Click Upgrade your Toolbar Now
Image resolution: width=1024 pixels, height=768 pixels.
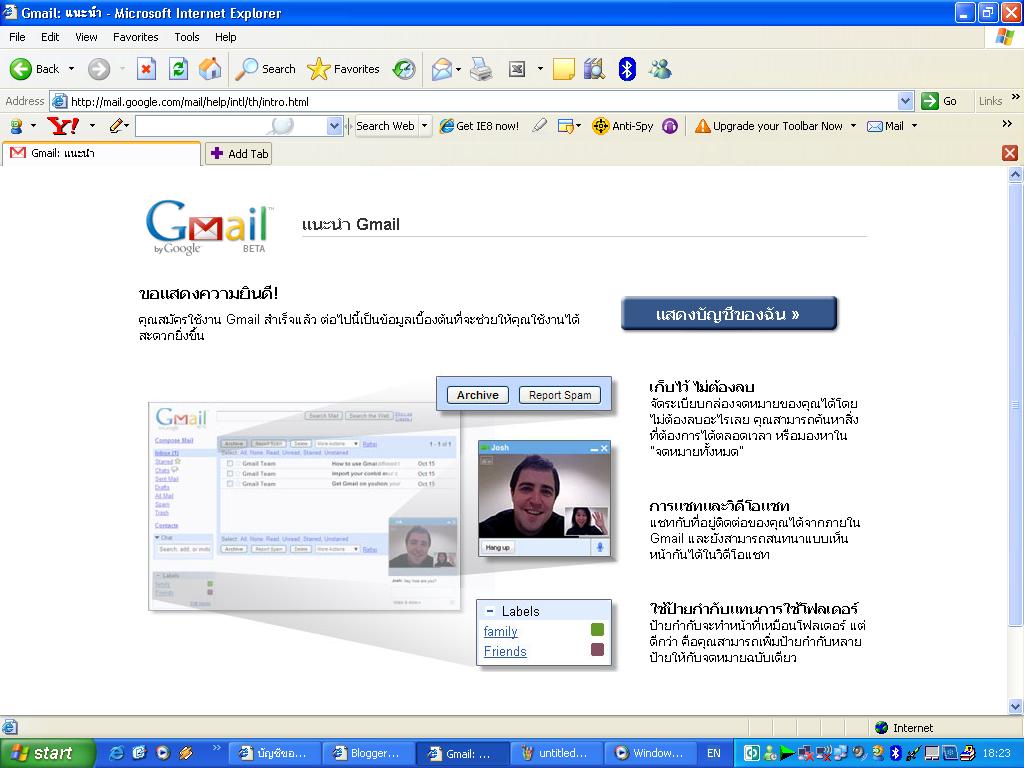click(x=769, y=126)
